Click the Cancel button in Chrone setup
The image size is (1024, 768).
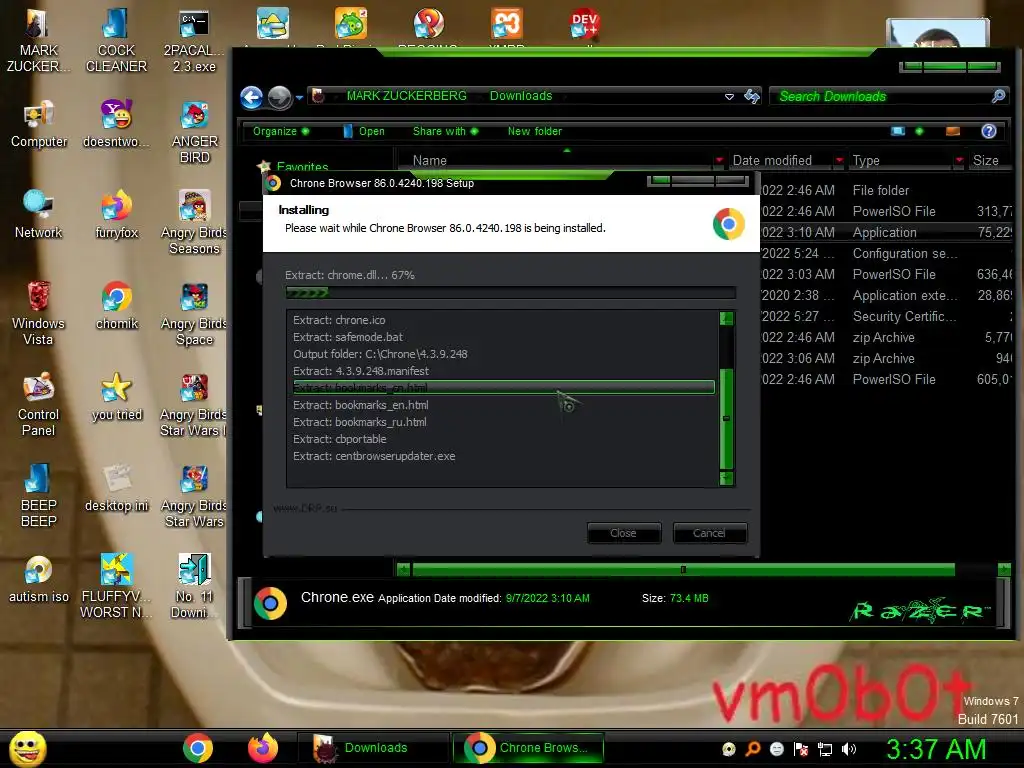pos(709,534)
